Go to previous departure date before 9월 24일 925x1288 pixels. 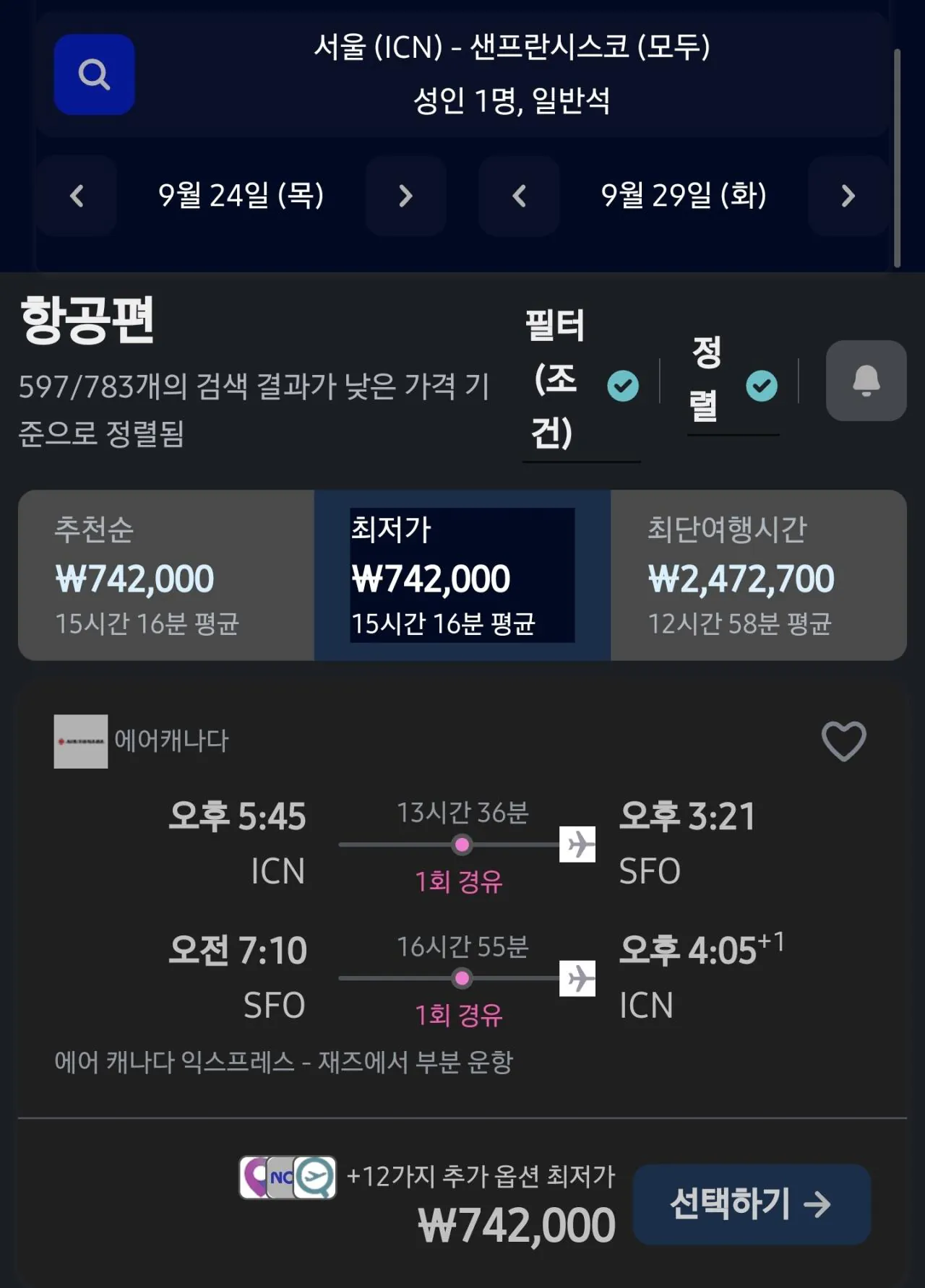coord(77,196)
